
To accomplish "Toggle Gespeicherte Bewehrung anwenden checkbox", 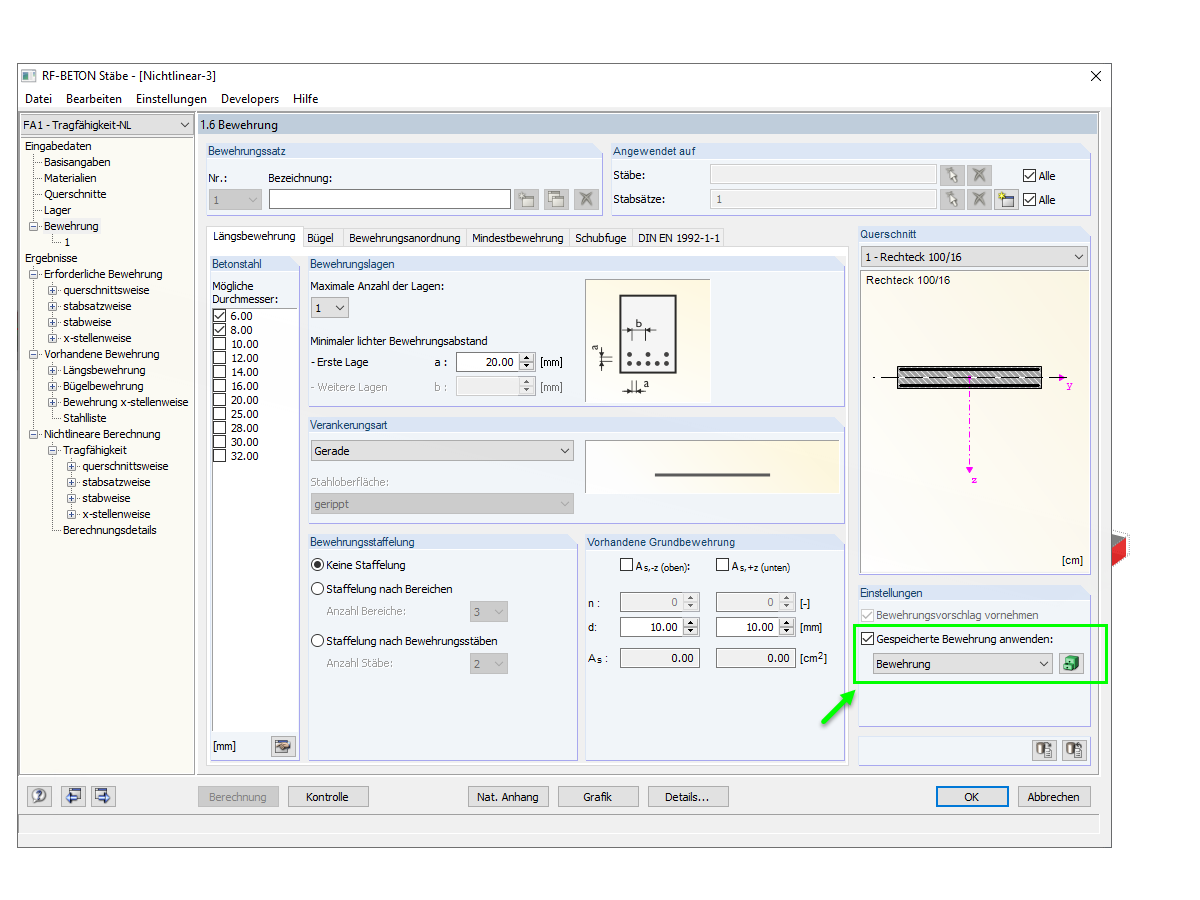I will click(x=867, y=638).
